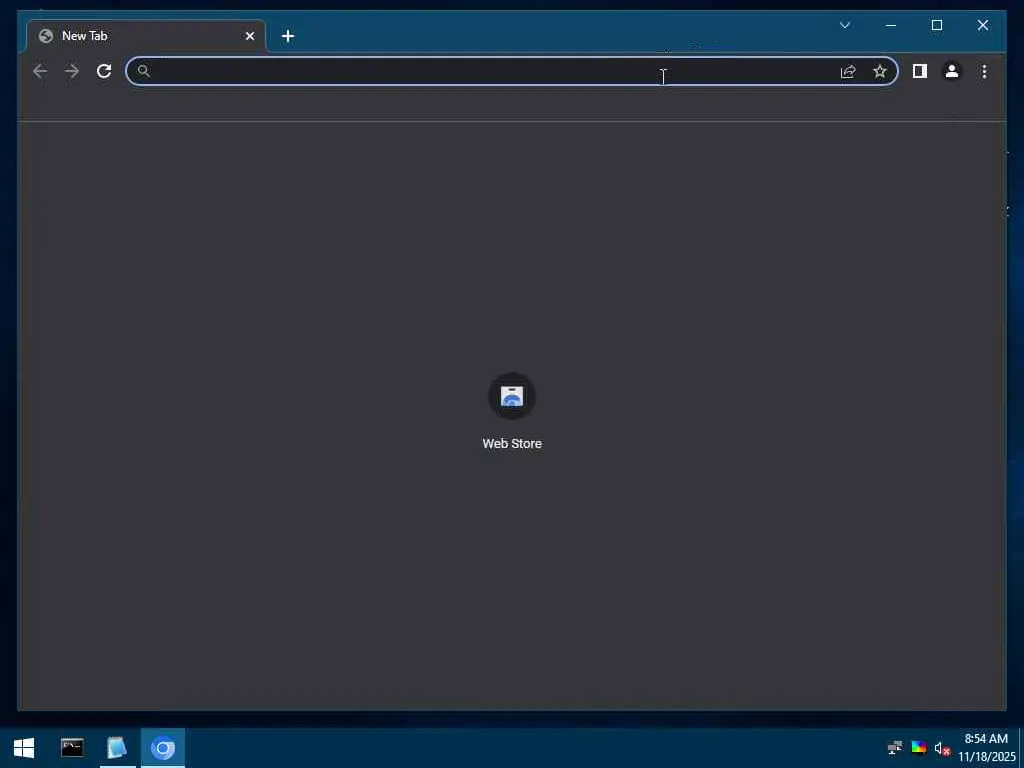Image resolution: width=1024 pixels, height=768 pixels.
Task: Open the muted volume tray icon
Action: click(x=942, y=748)
